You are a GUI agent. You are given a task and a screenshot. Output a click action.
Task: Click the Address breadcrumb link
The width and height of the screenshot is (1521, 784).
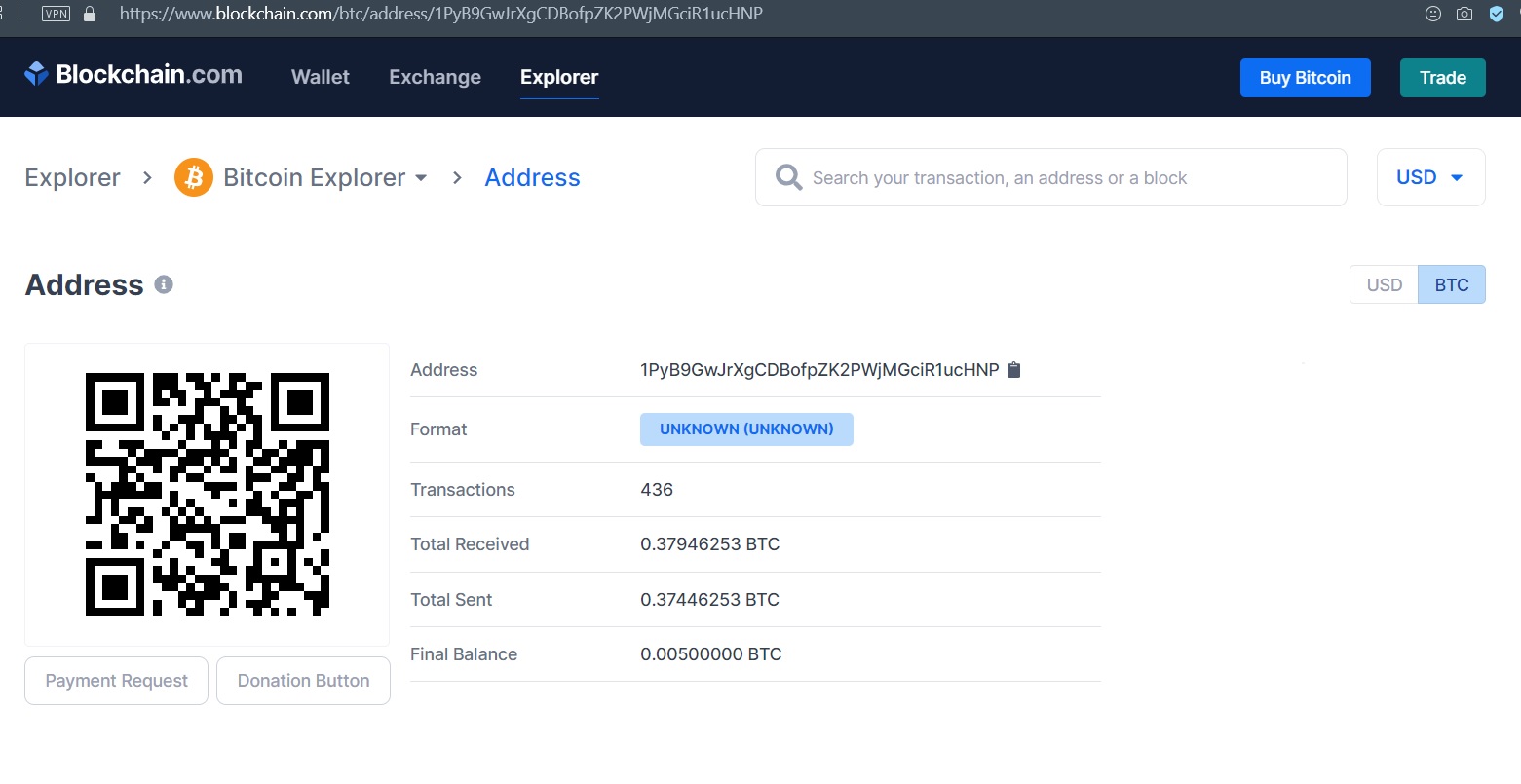click(x=533, y=177)
